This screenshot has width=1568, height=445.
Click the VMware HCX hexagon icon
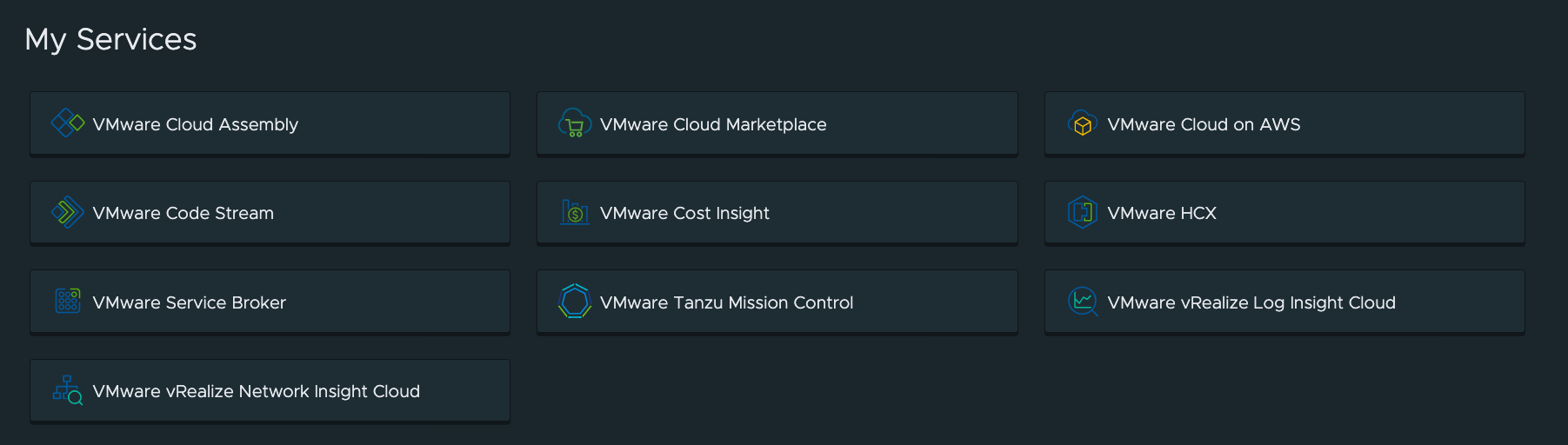click(1082, 213)
